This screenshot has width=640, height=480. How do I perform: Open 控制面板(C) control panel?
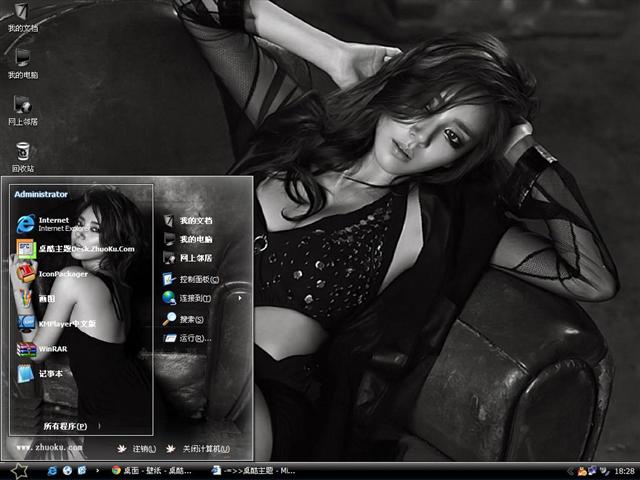[x=198, y=279]
